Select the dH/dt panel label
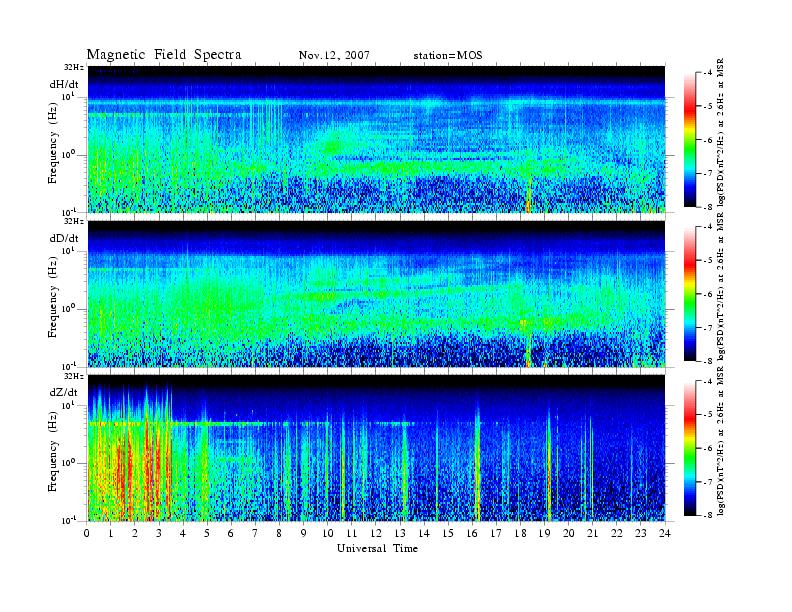 [x=64, y=84]
